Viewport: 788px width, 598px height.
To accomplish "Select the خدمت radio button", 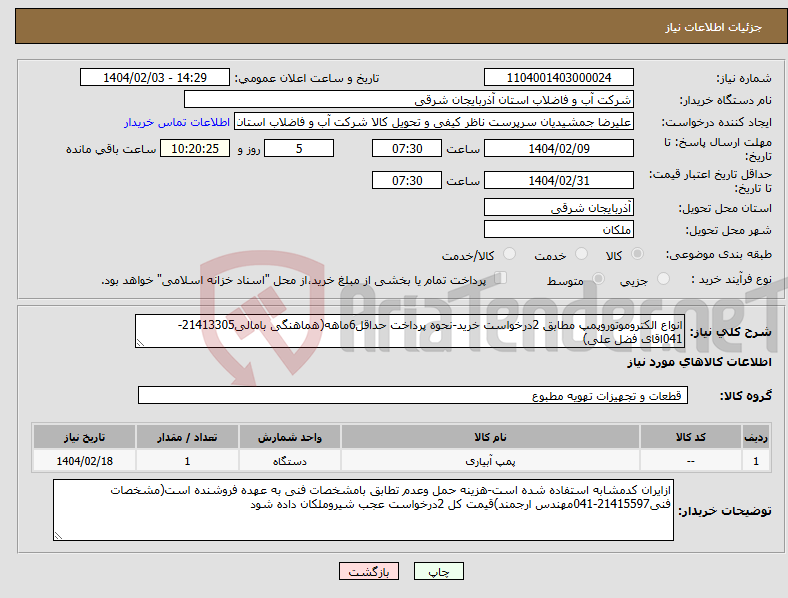I will point(581,254).
